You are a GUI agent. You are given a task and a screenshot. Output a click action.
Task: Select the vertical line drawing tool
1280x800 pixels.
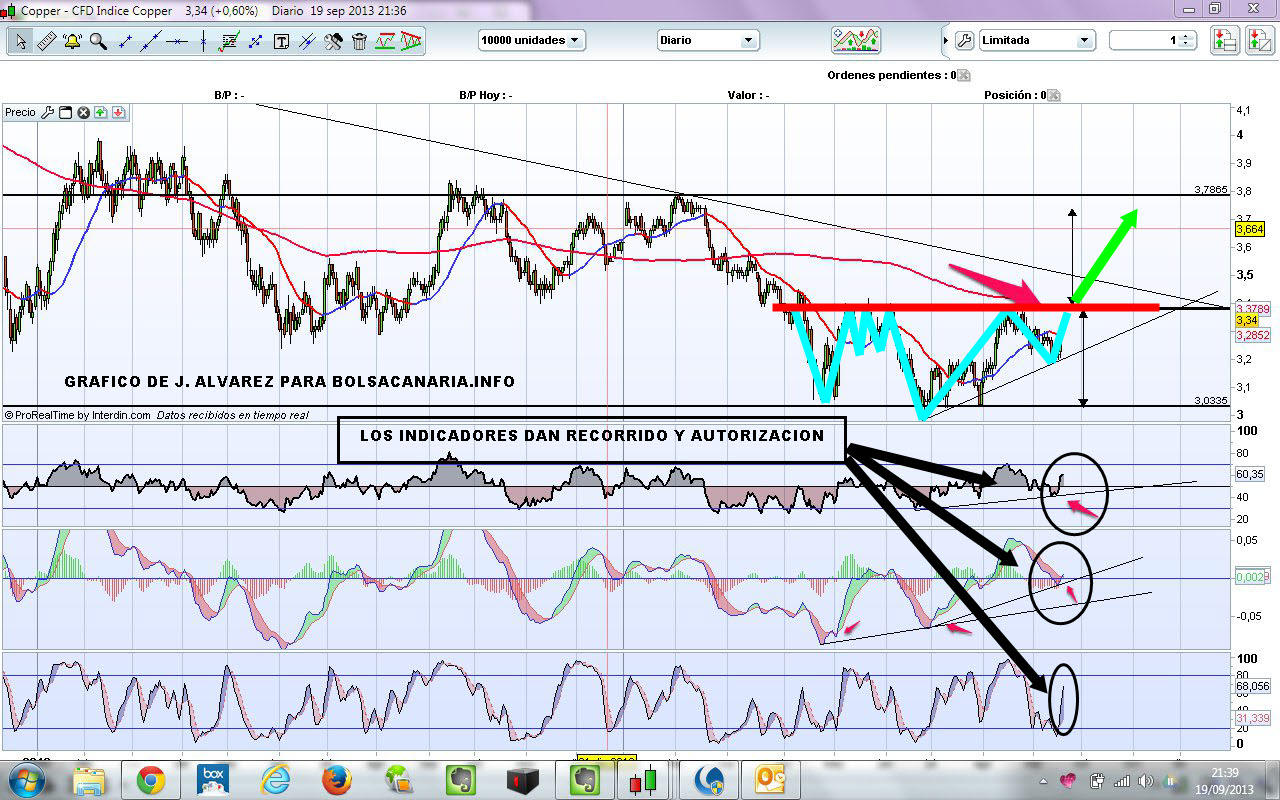point(203,41)
